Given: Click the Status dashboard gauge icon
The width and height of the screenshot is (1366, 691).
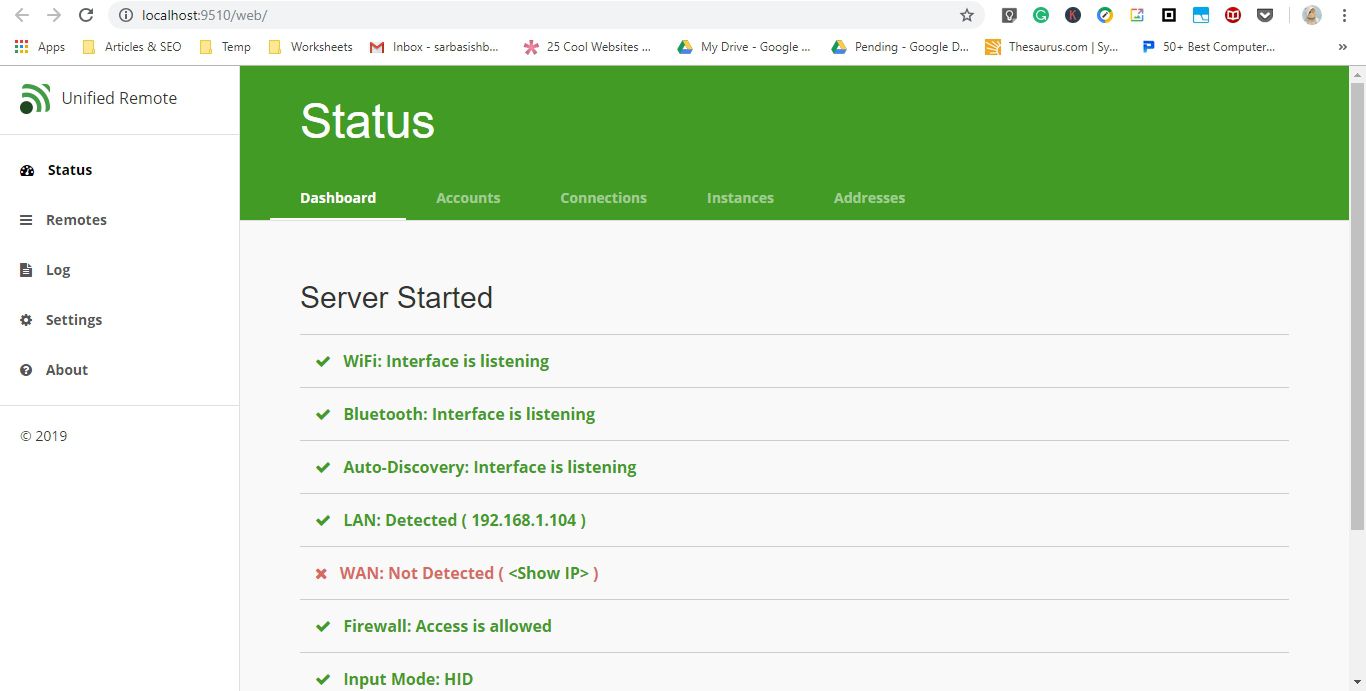Looking at the screenshot, I should [x=27, y=170].
